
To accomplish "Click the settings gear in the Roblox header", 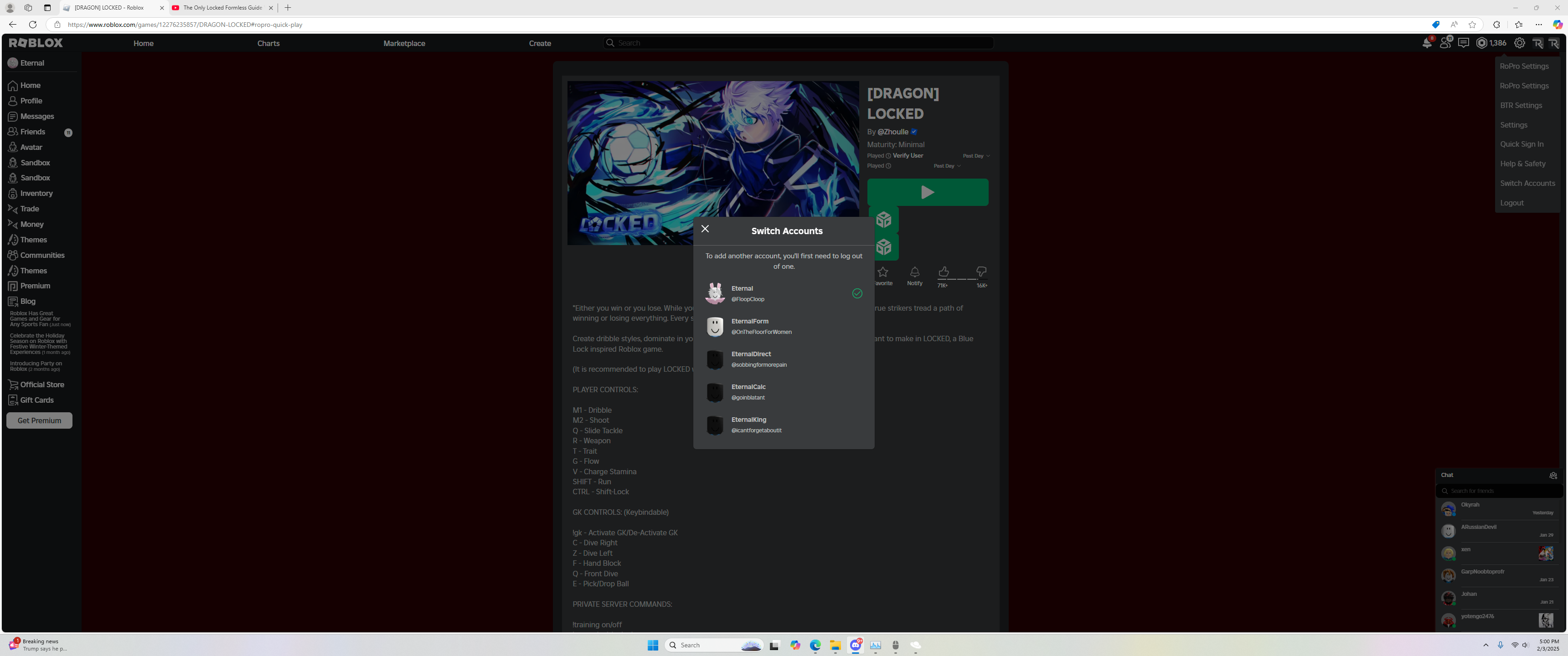I will coord(1520,43).
